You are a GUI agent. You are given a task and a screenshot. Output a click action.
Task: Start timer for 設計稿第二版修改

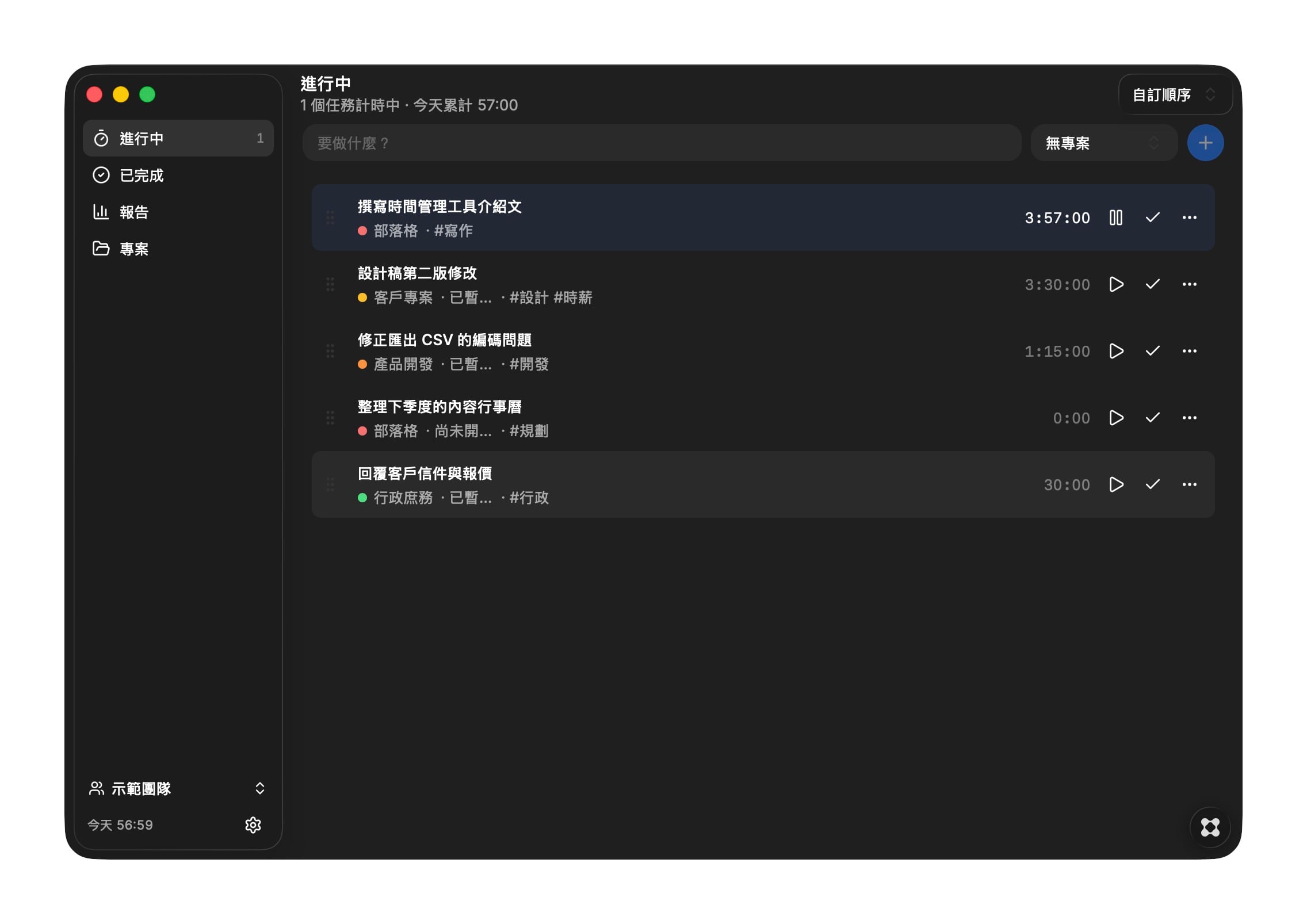click(1115, 284)
